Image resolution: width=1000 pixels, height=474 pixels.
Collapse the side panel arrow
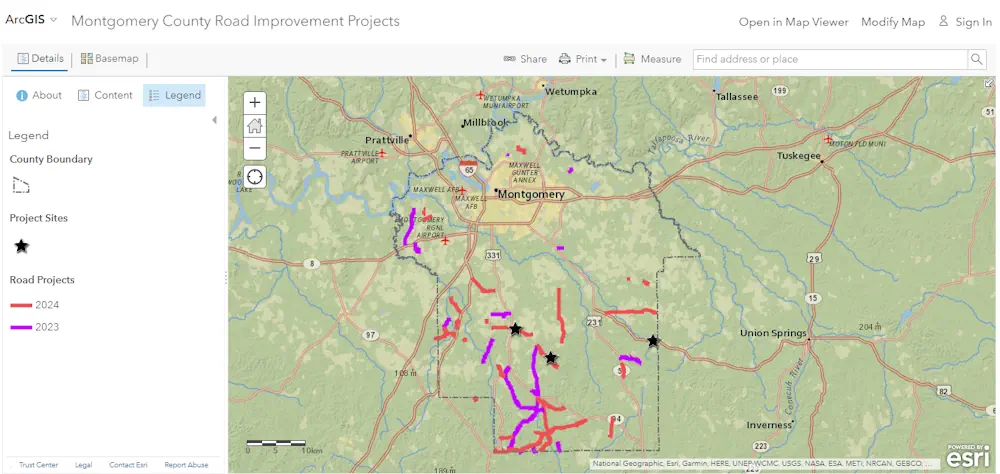pyautogui.click(x=214, y=120)
